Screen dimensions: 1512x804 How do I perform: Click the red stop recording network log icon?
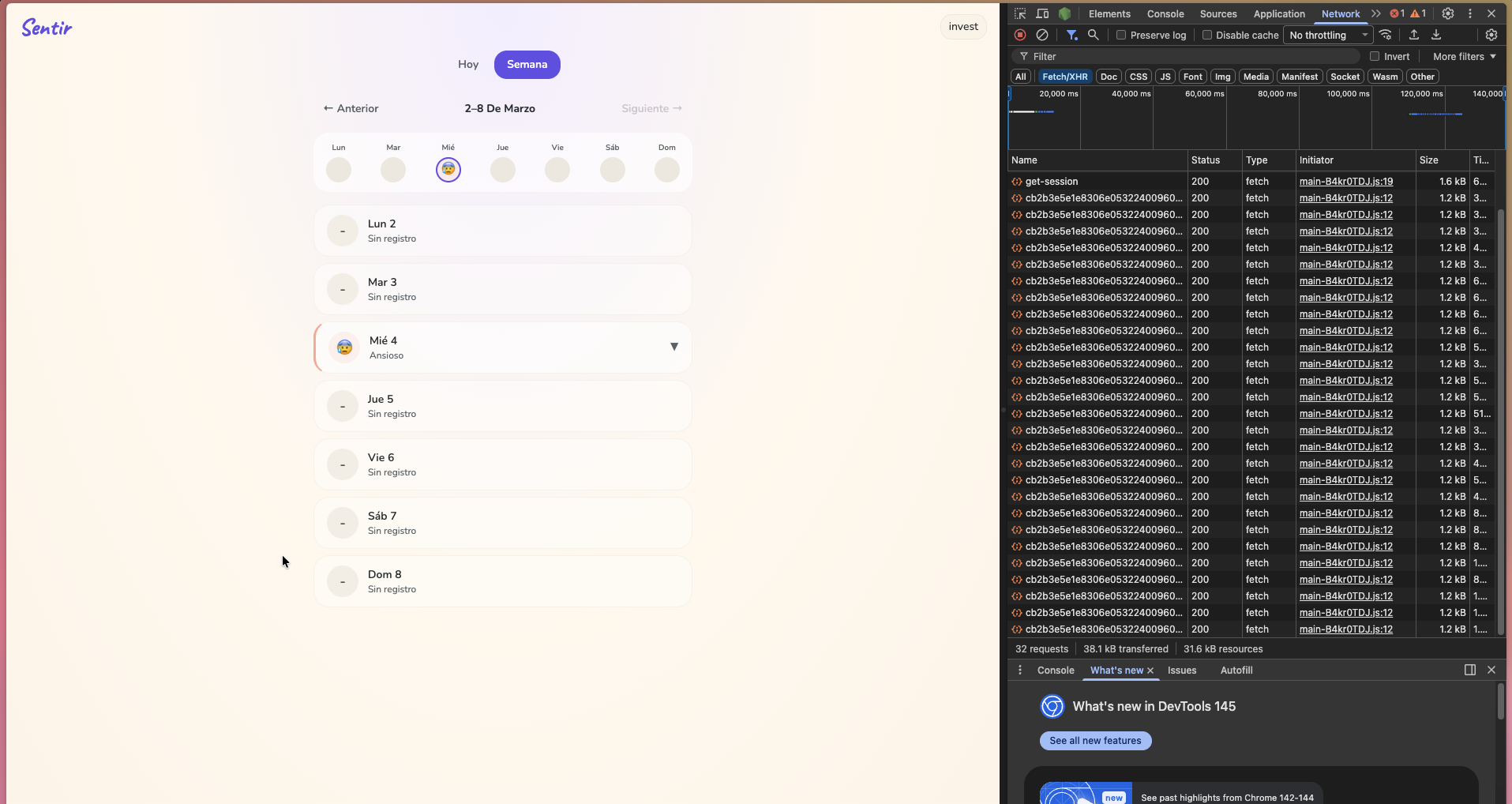[1020, 35]
